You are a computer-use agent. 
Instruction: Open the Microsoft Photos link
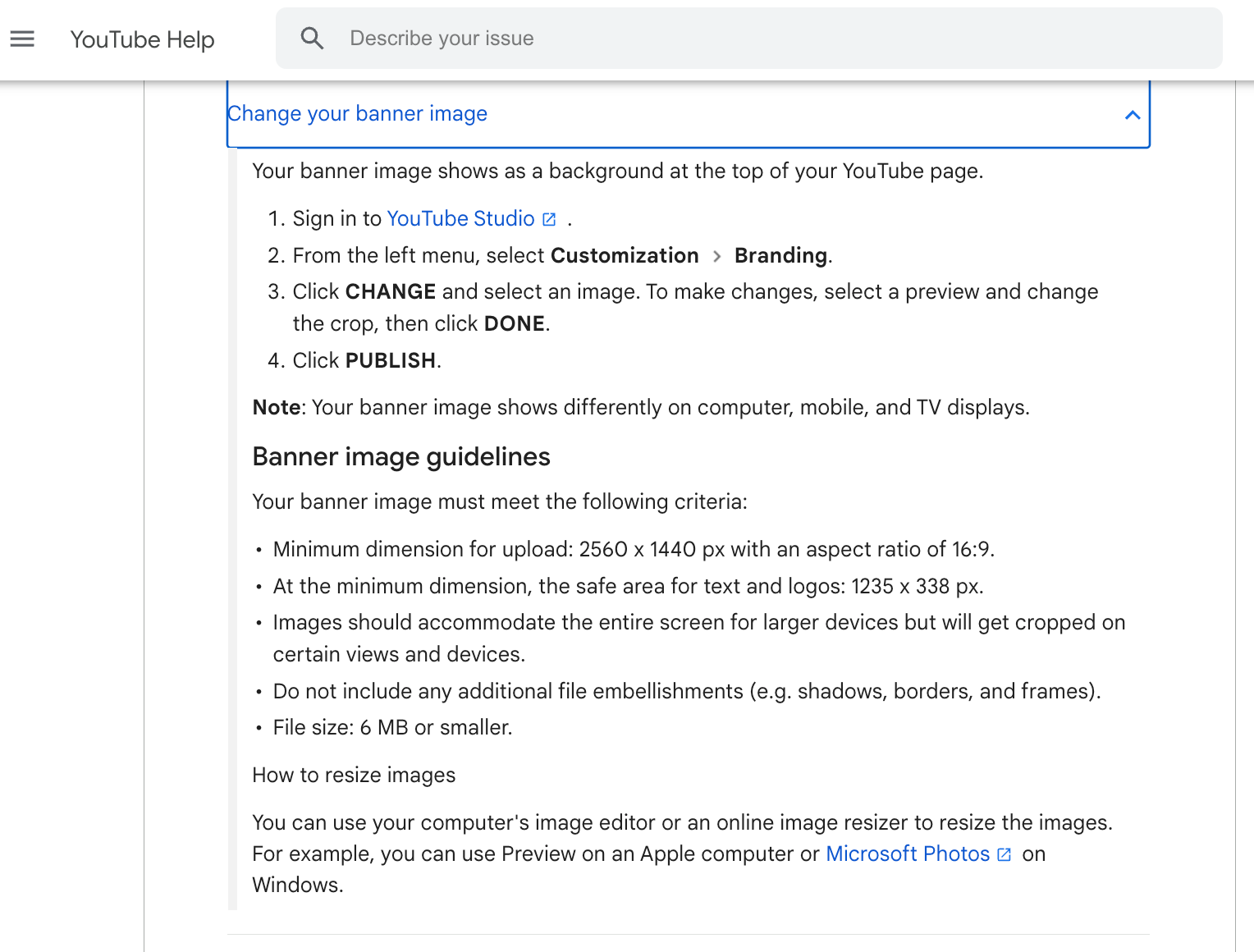[908, 854]
